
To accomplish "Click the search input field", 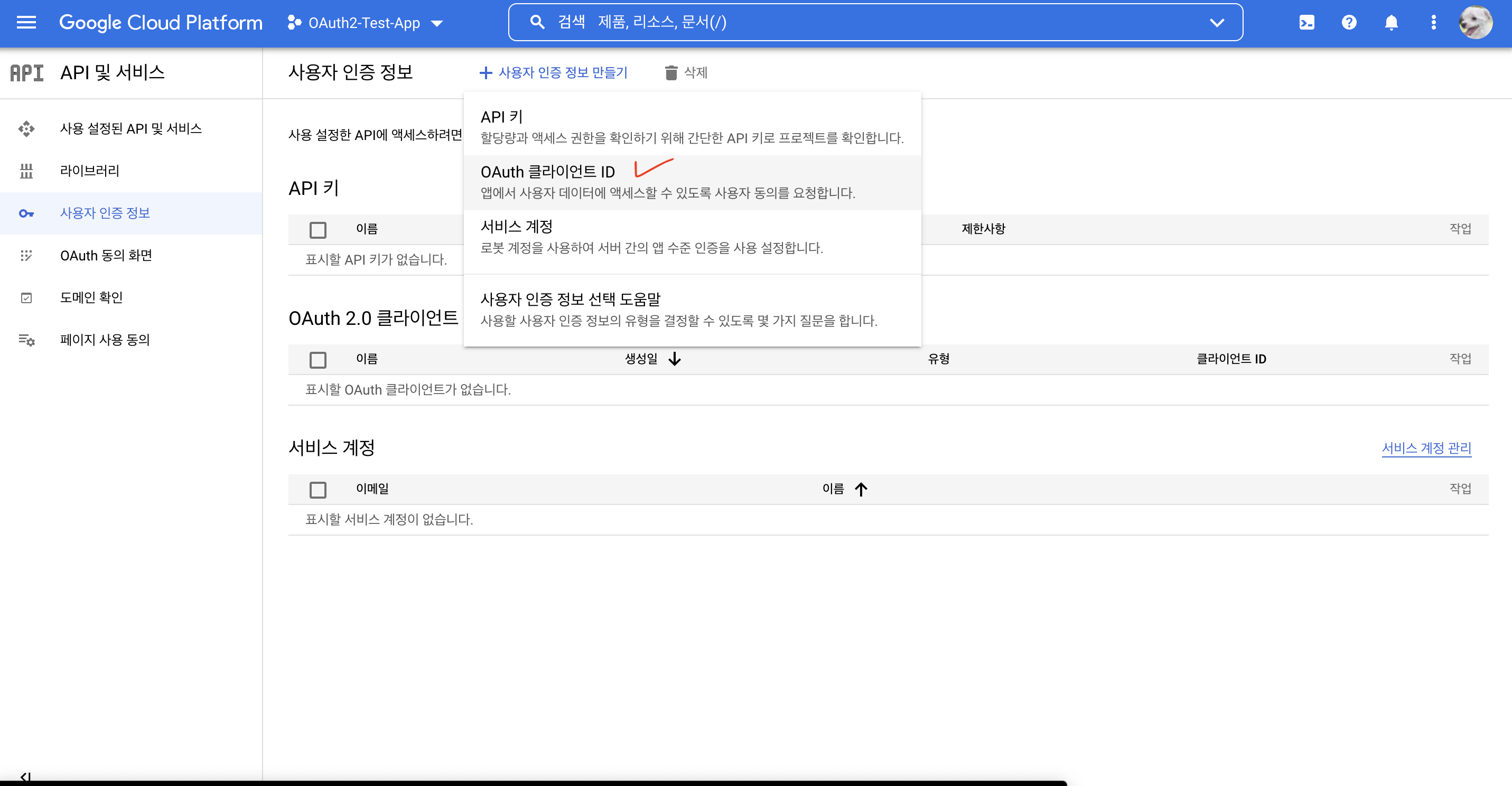I will pyautogui.click(x=869, y=22).
